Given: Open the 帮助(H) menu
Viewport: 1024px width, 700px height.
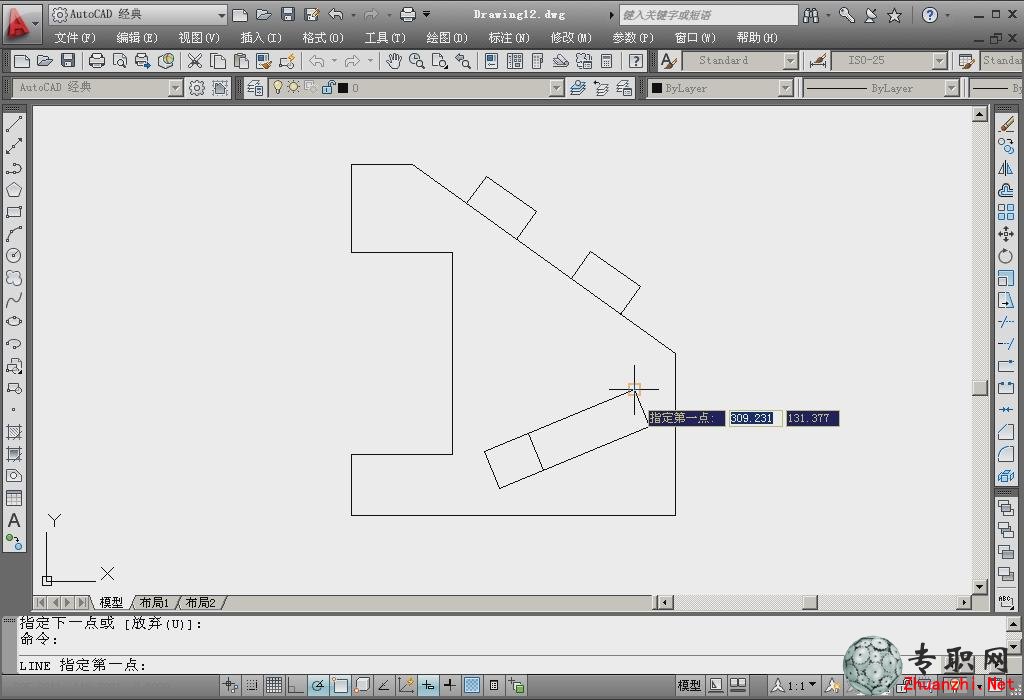Looking at the screenshot, I should [x=757, y=38].
